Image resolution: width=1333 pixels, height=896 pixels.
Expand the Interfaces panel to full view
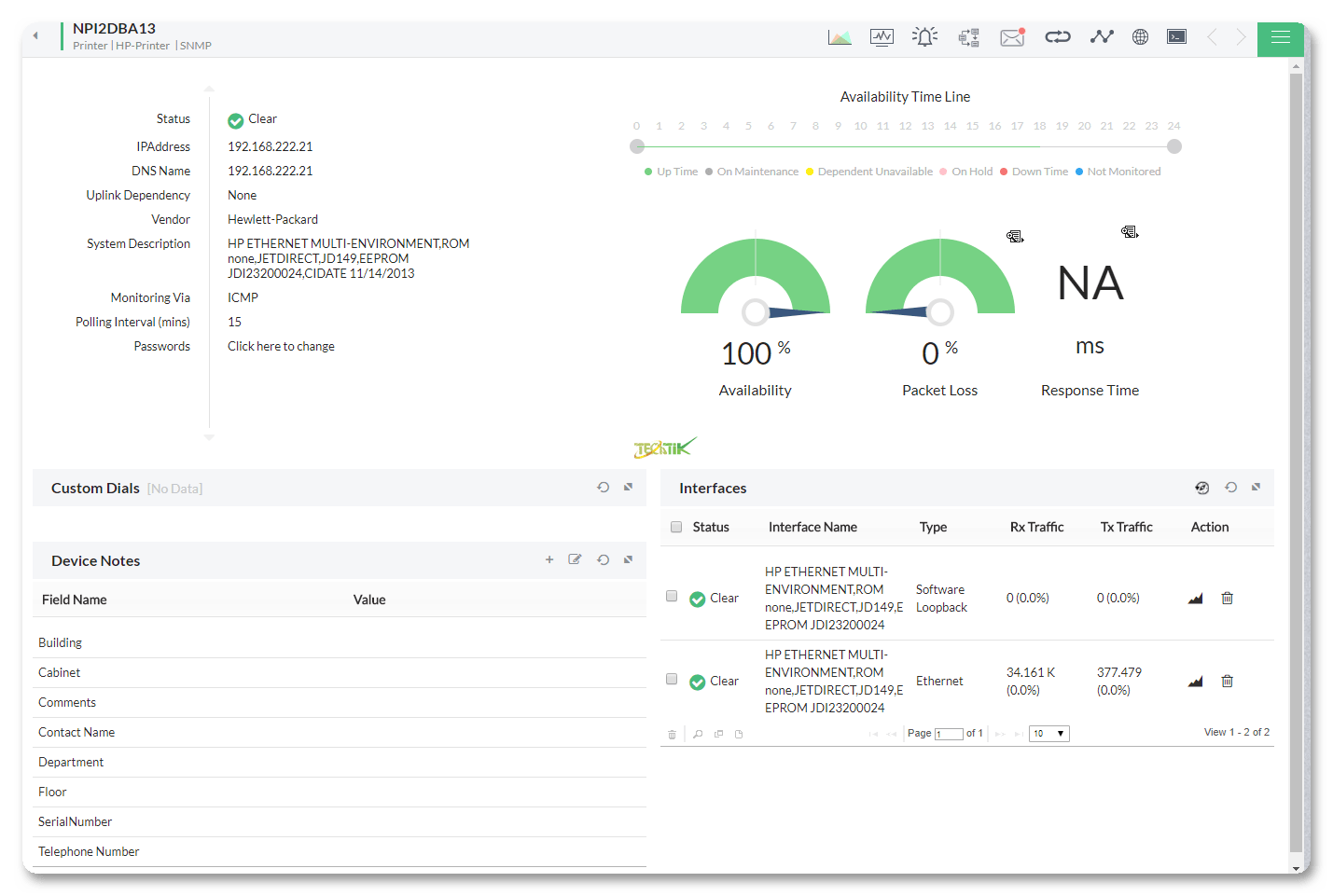coord(1256,488)
